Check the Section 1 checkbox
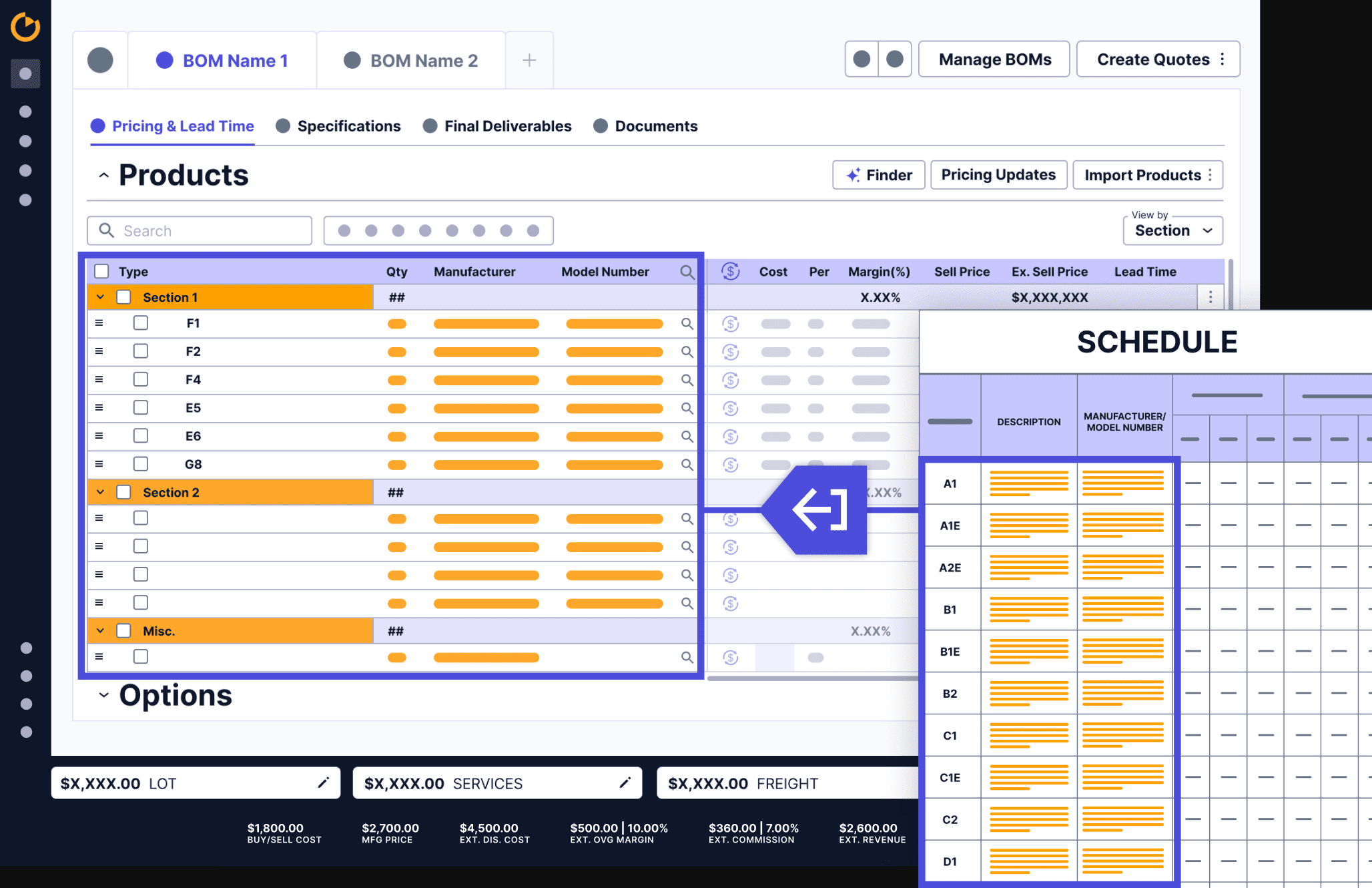This screenshot has width=1372, height=888. 124,297
